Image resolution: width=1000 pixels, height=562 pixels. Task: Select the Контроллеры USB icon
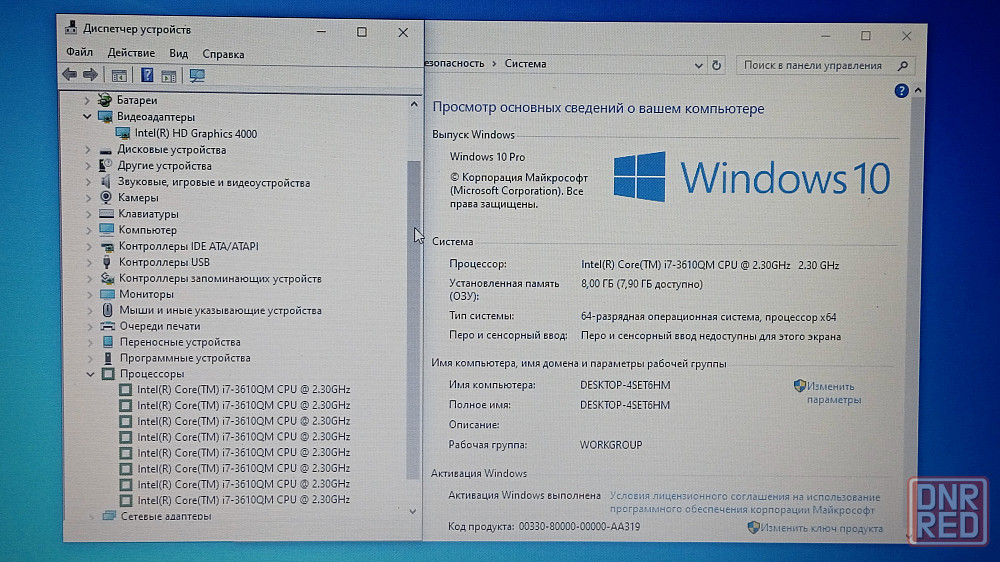(x=107, y=262)
